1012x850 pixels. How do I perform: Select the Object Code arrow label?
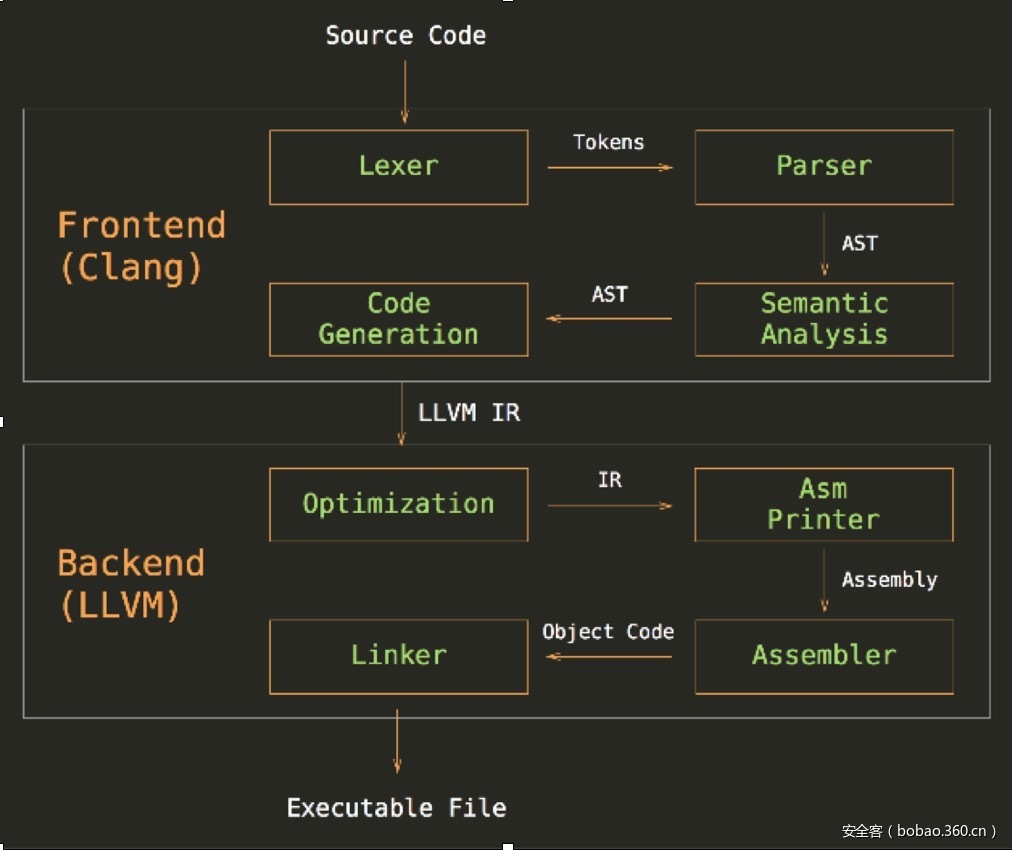tap(608, 632)
